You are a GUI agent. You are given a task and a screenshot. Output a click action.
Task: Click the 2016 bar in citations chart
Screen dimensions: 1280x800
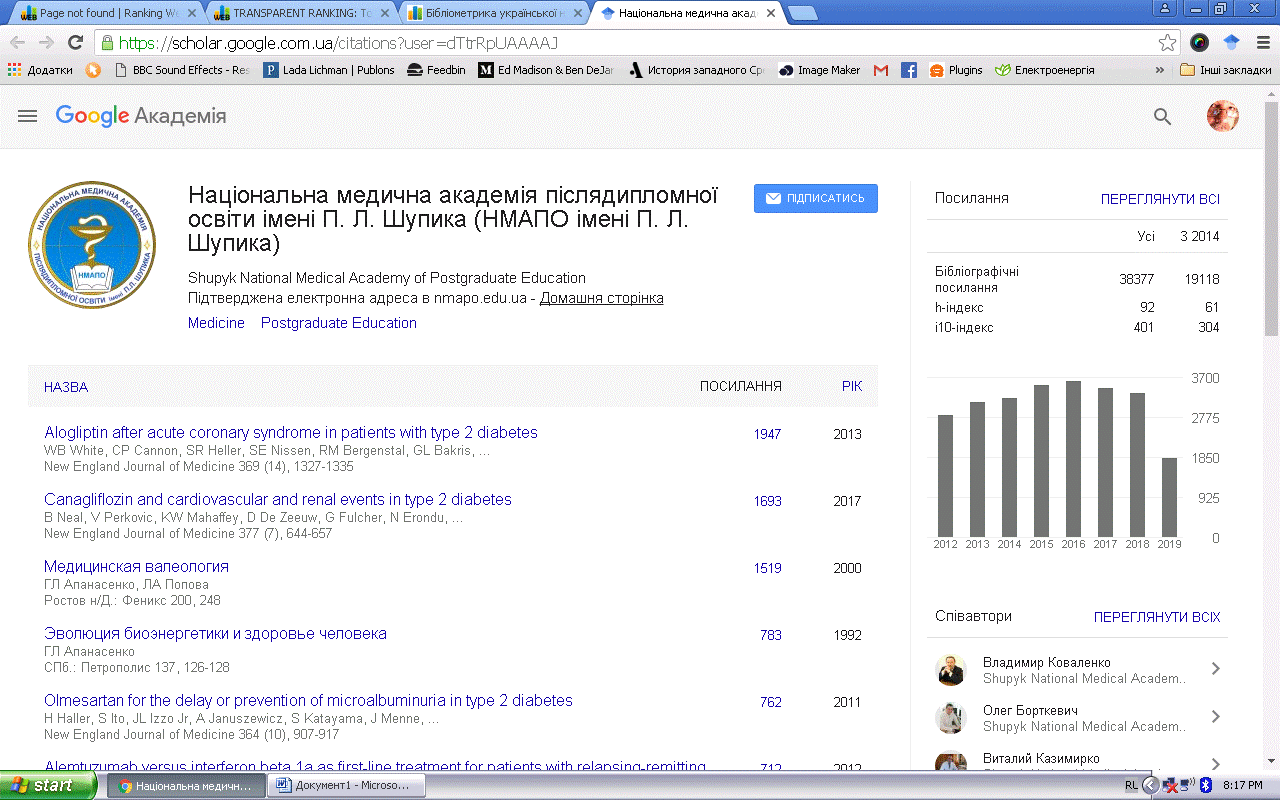[1073, 459]
